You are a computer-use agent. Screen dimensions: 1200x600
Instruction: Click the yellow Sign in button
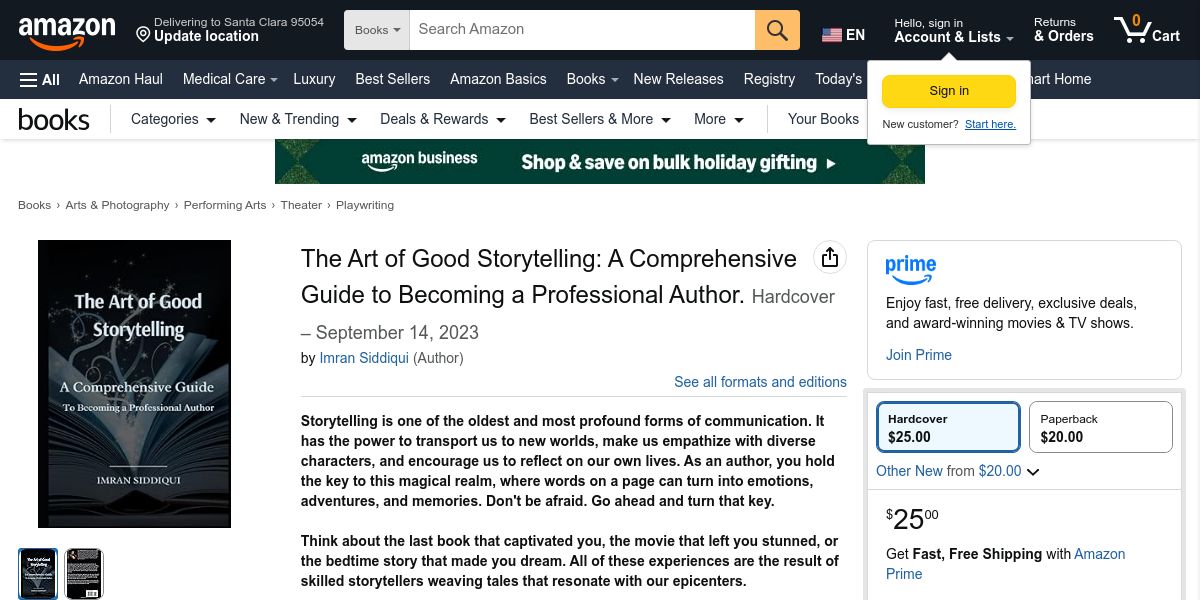[948, 91]
